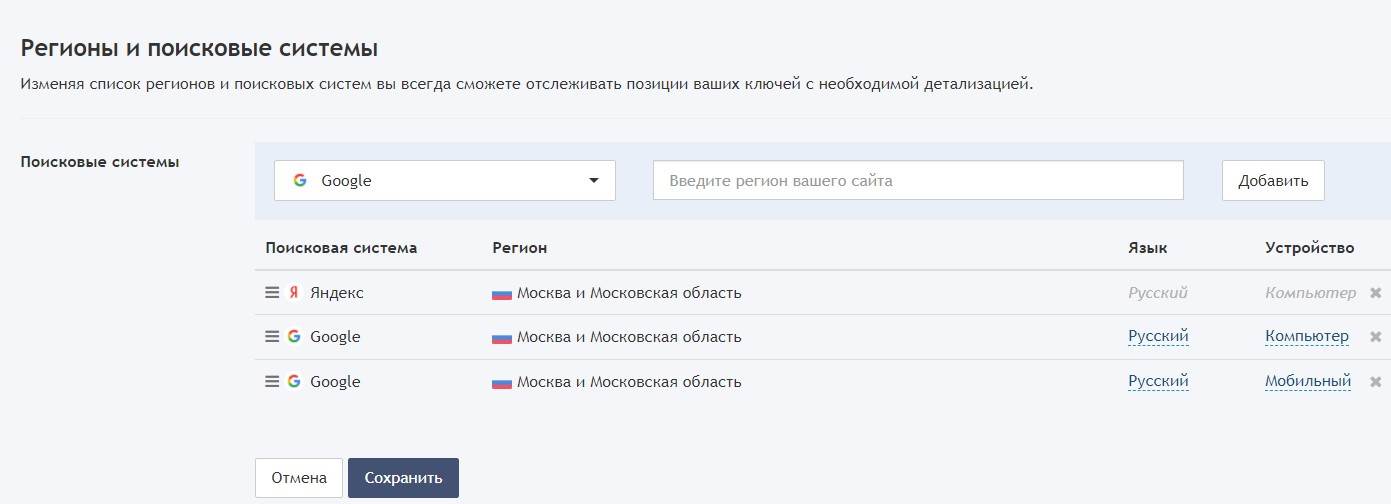Click the Добавить button
This screenshot has height=504, width=1391.
coord(1273,181)
